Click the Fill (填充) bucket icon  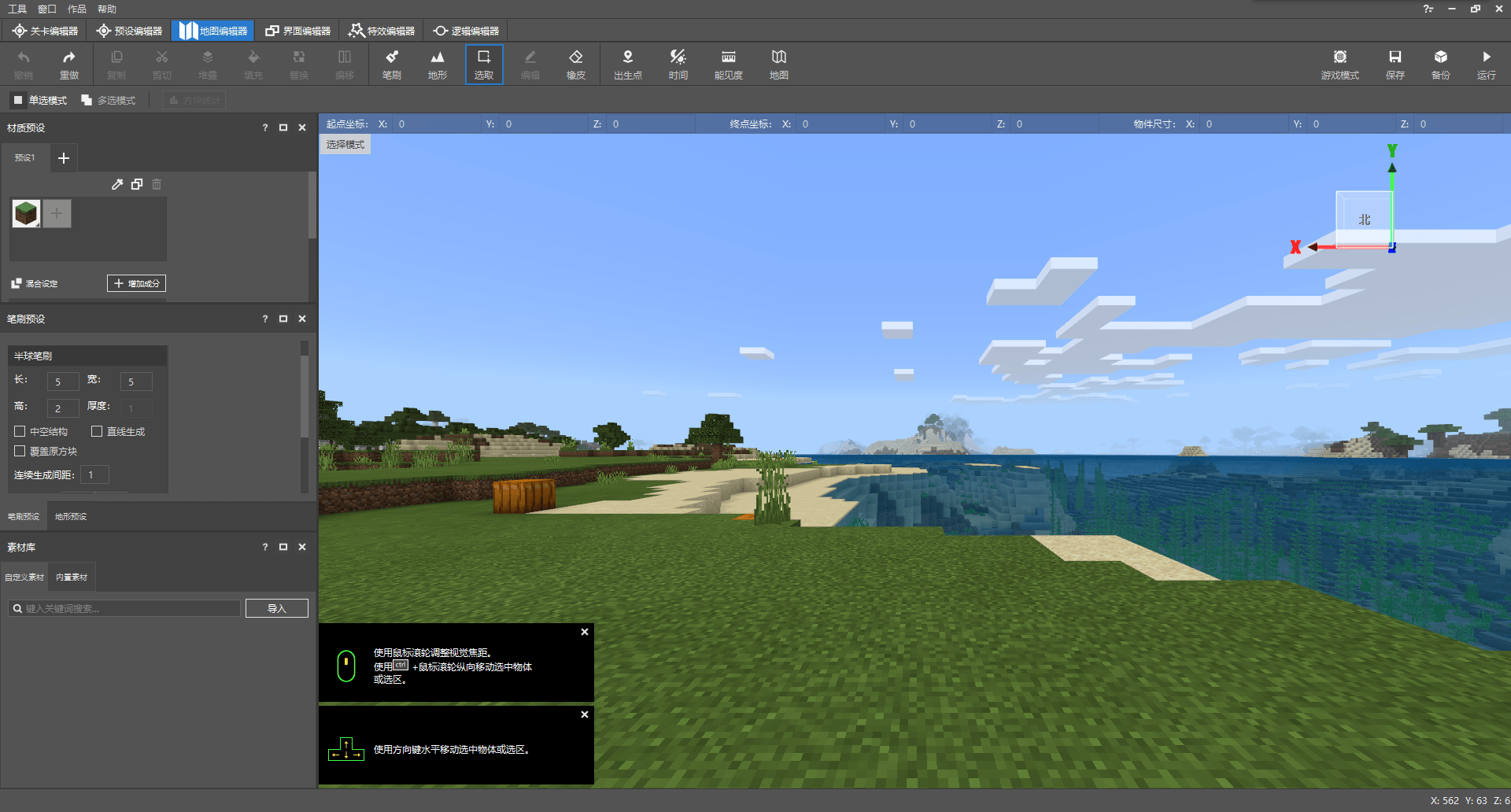pyautogui.click(x=253, y=64)
